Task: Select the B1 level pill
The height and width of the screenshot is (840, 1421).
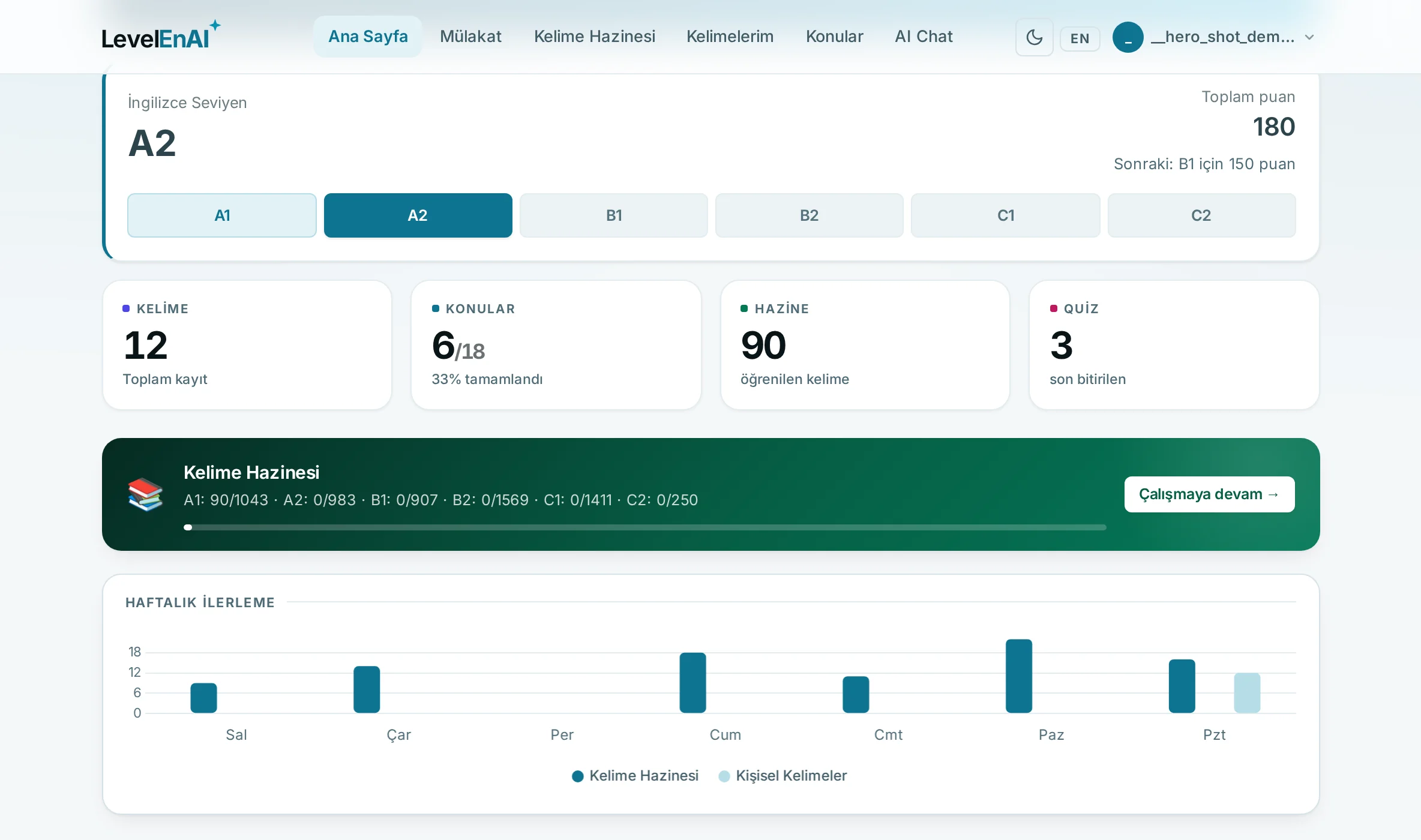Action: 614,215
